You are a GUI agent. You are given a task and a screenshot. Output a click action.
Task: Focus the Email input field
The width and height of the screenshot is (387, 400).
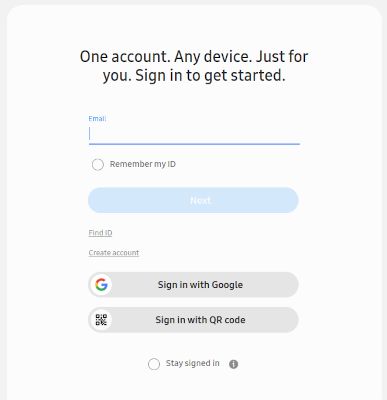point(194,134)
